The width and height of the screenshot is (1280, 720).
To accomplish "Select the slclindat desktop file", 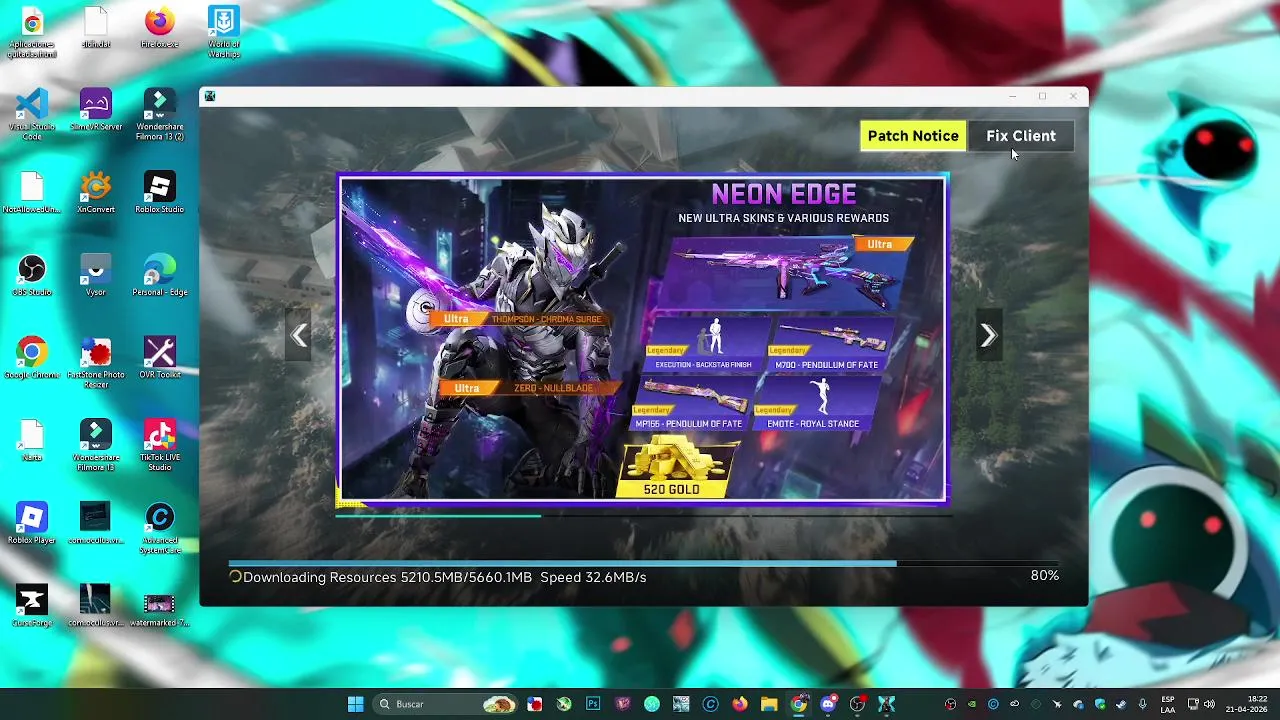I will coord(96,28).
